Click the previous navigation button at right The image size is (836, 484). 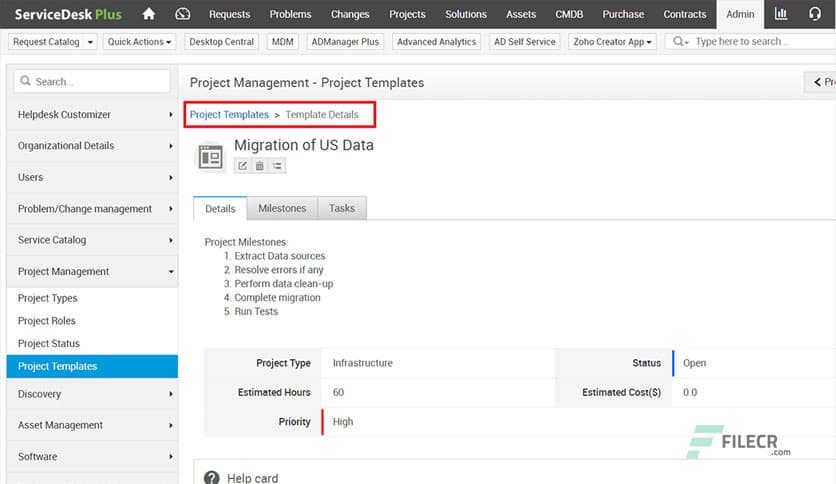821,82
